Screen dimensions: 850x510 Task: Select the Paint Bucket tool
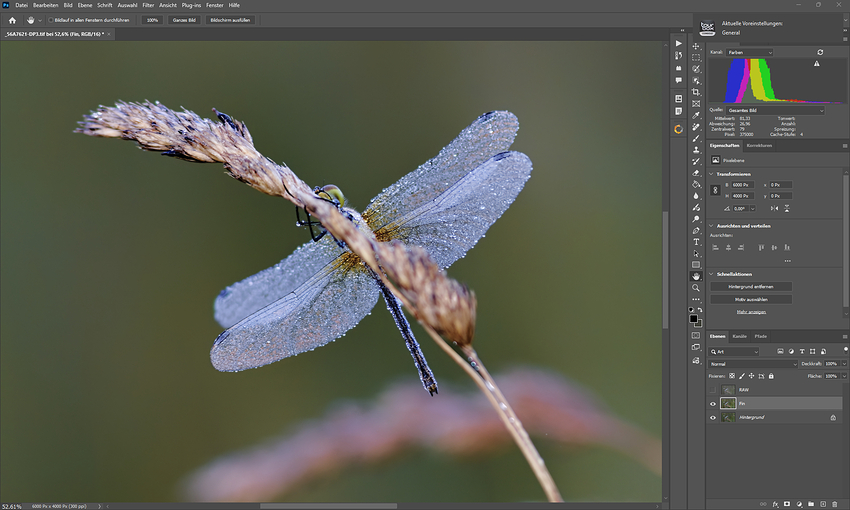tap(696, 184)
